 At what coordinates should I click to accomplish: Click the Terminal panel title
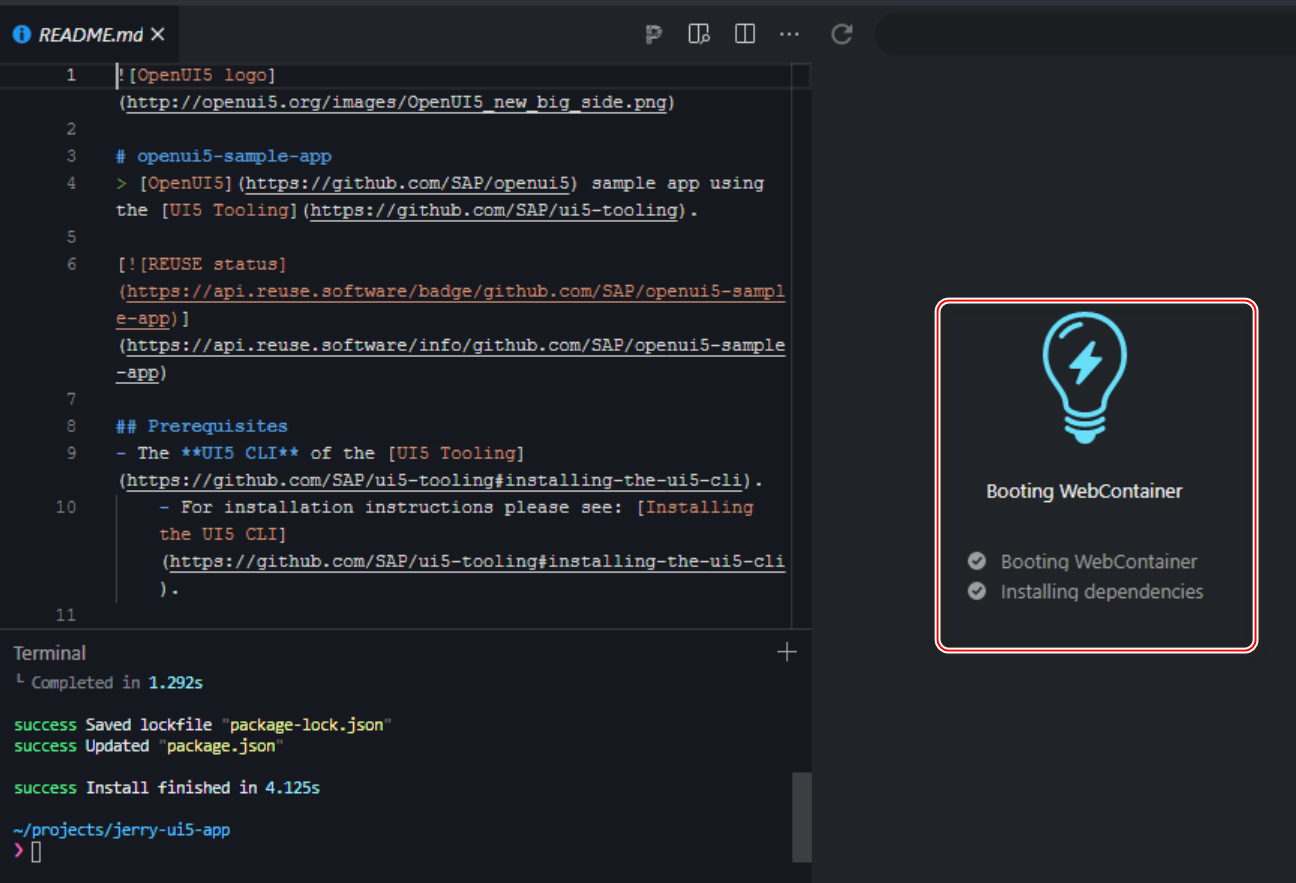coord(50,653)
